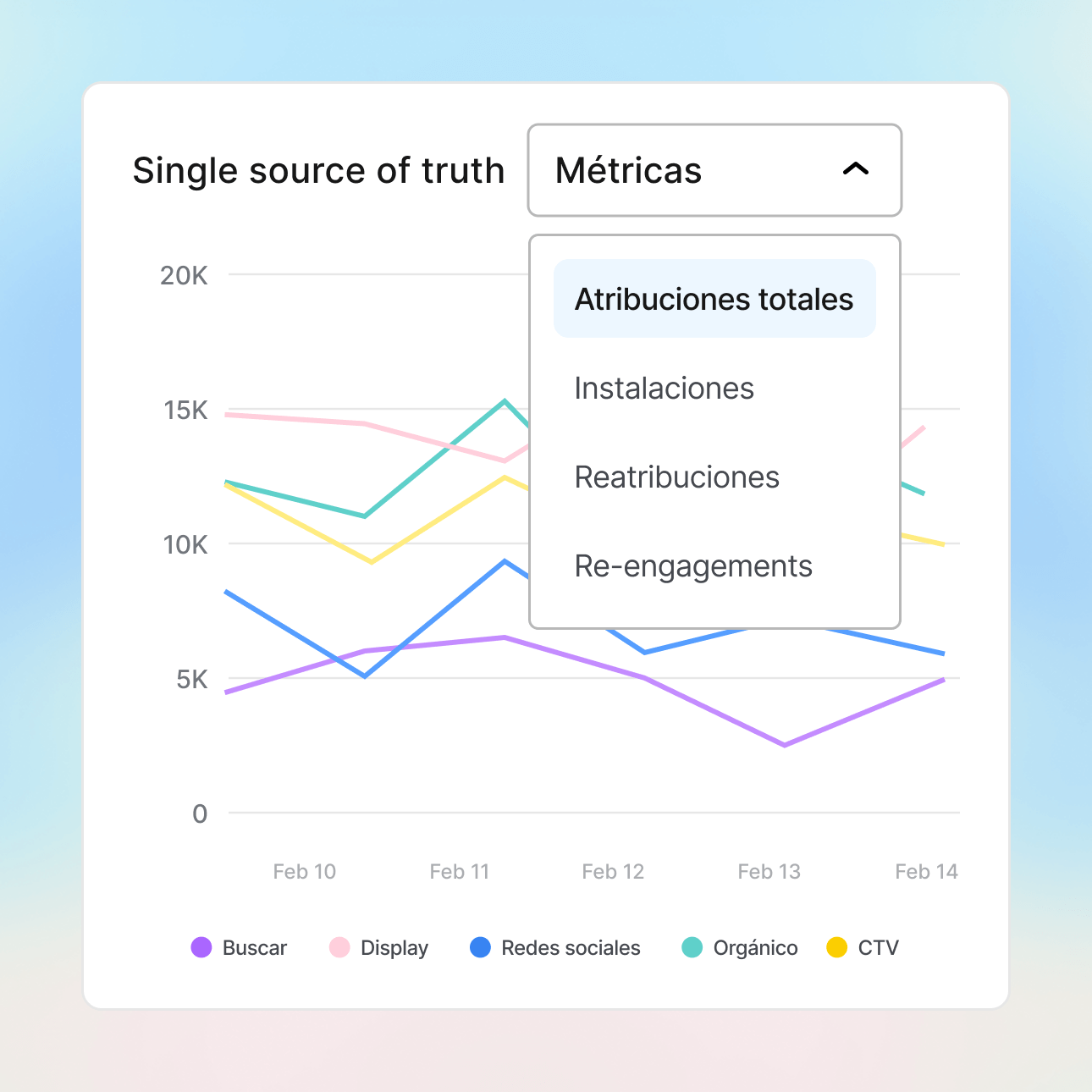Click the pink Display legend dot
Viewport: 1092px width, 1092px height.
pyautogui.click(x=339, y=947)
